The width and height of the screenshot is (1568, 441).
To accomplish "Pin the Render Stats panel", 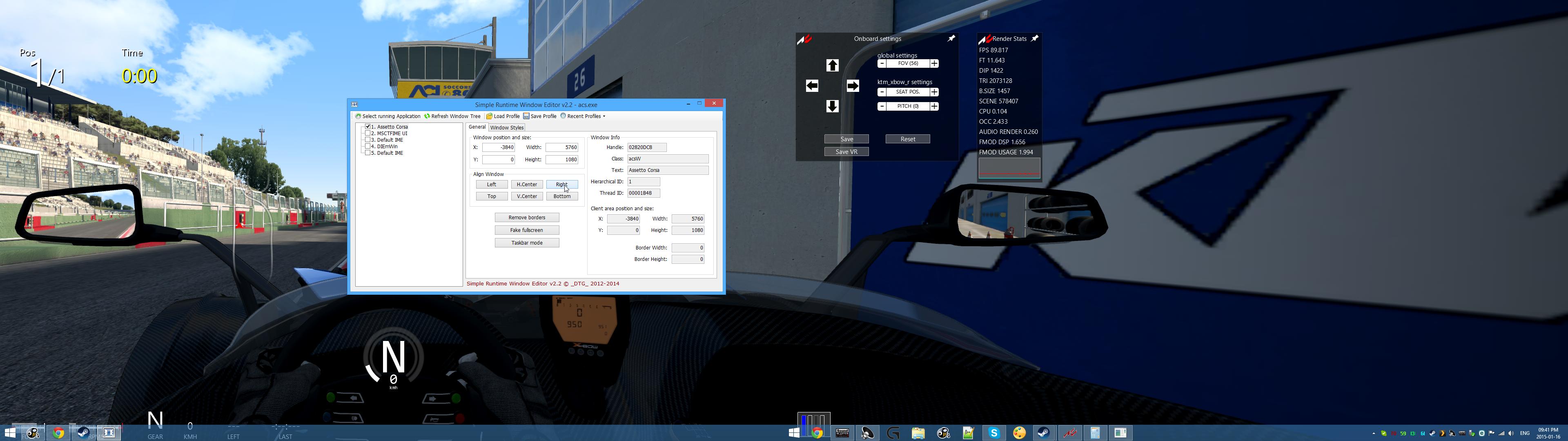I will tap(1034, 38).
